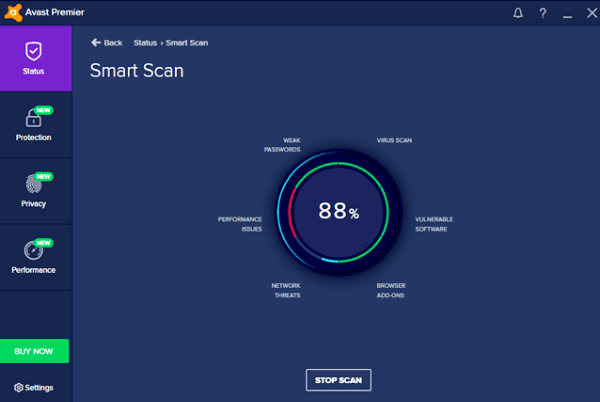
Task: Click the WEAK PASSWORDS label
Action: (x=282, y=145)
